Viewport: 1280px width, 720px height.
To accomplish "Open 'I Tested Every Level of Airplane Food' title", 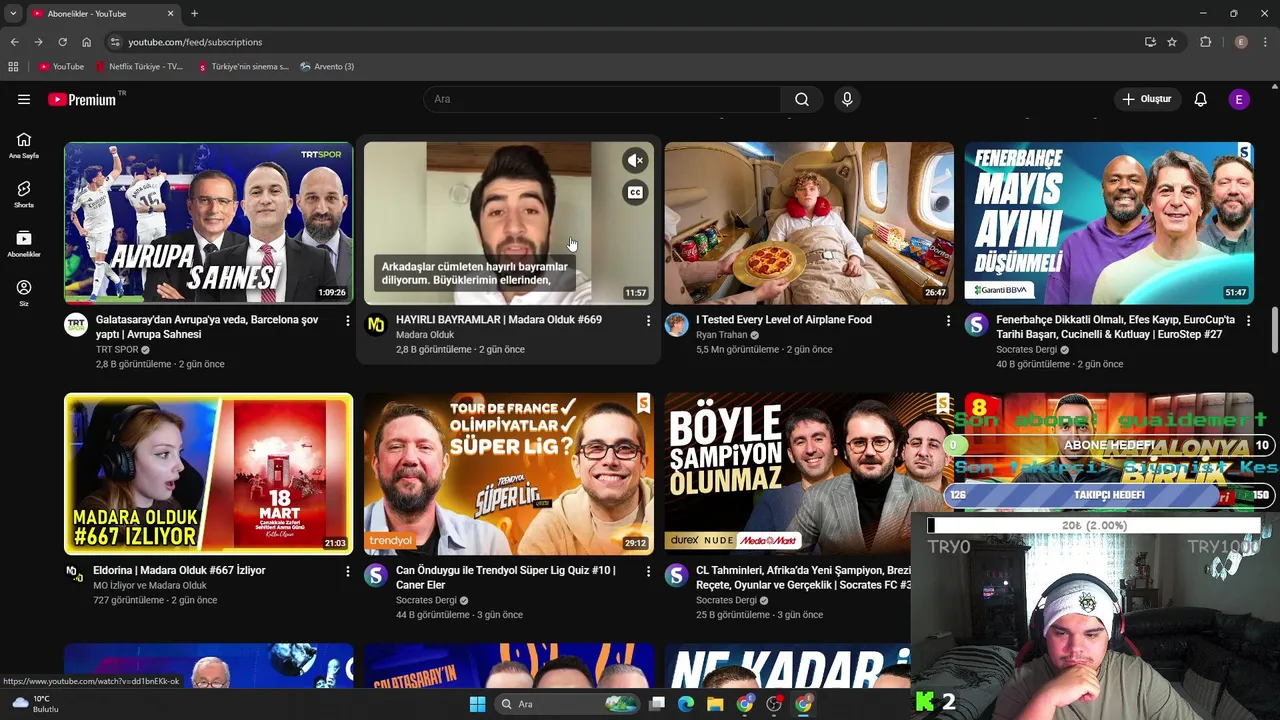I will coord(784,320).
